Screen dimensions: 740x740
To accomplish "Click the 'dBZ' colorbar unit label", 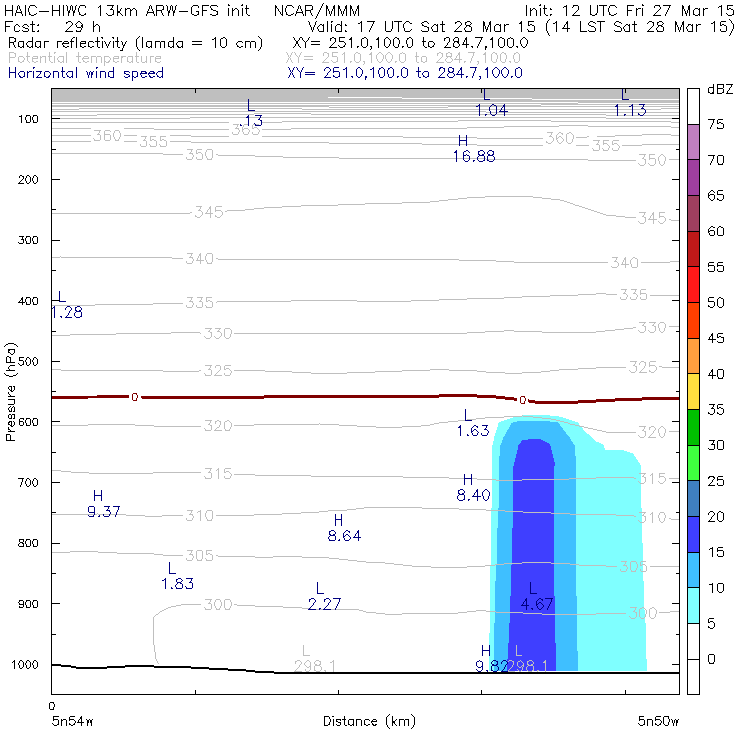I will point(720,89).
